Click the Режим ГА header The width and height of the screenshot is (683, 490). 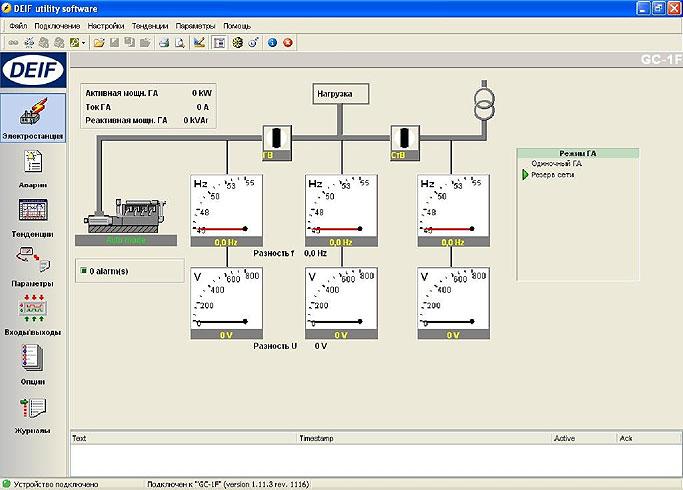[578, 153]
